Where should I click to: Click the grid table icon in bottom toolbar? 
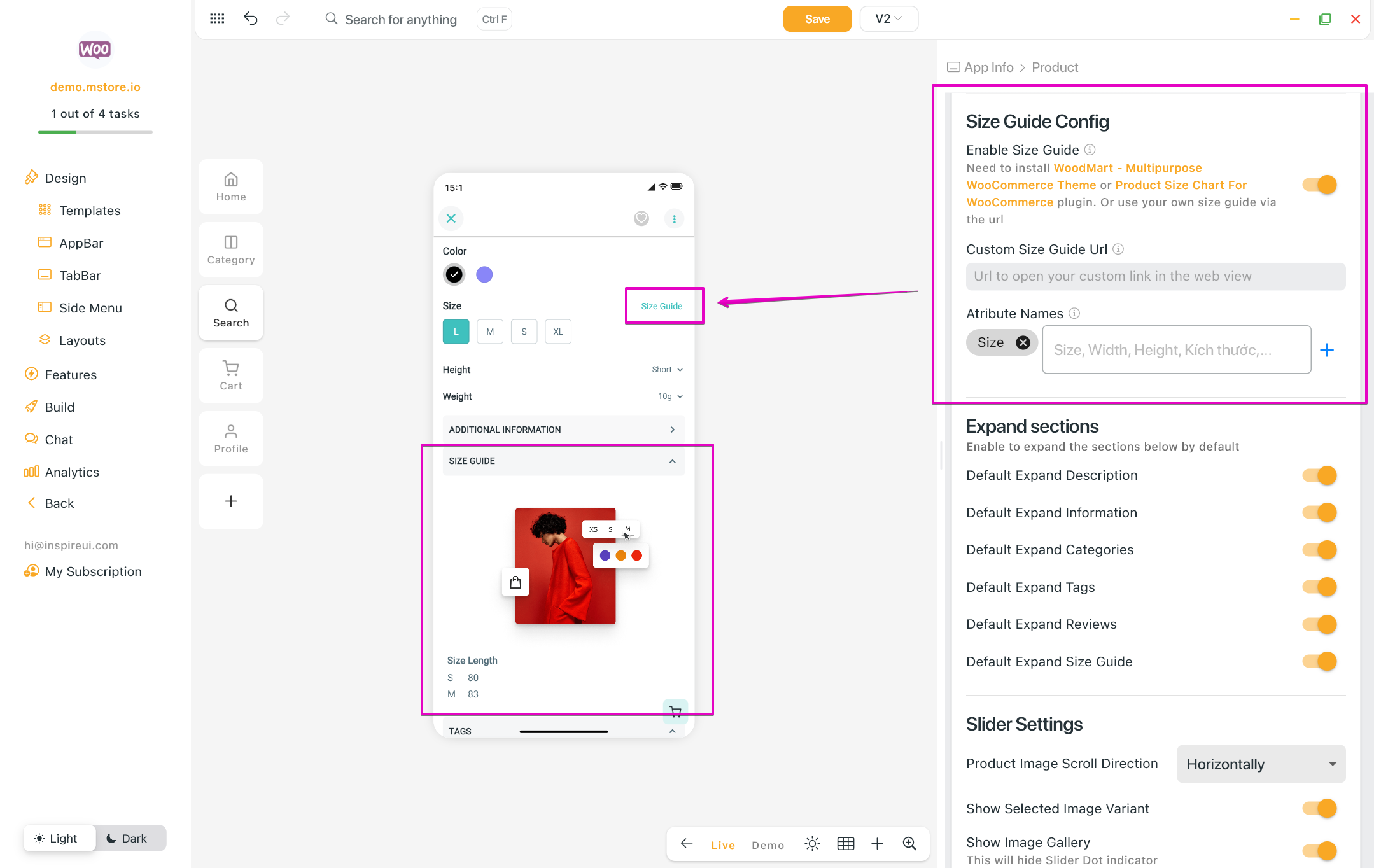[x=845, y=844]
